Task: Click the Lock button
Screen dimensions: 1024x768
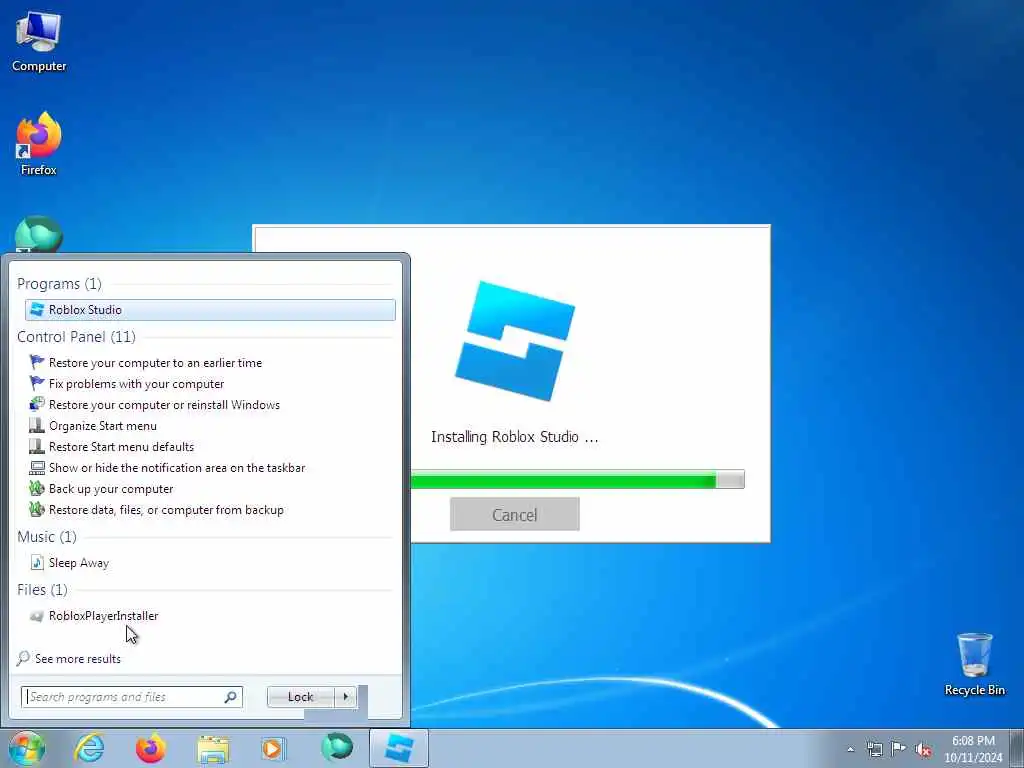Action: [301, 697]
